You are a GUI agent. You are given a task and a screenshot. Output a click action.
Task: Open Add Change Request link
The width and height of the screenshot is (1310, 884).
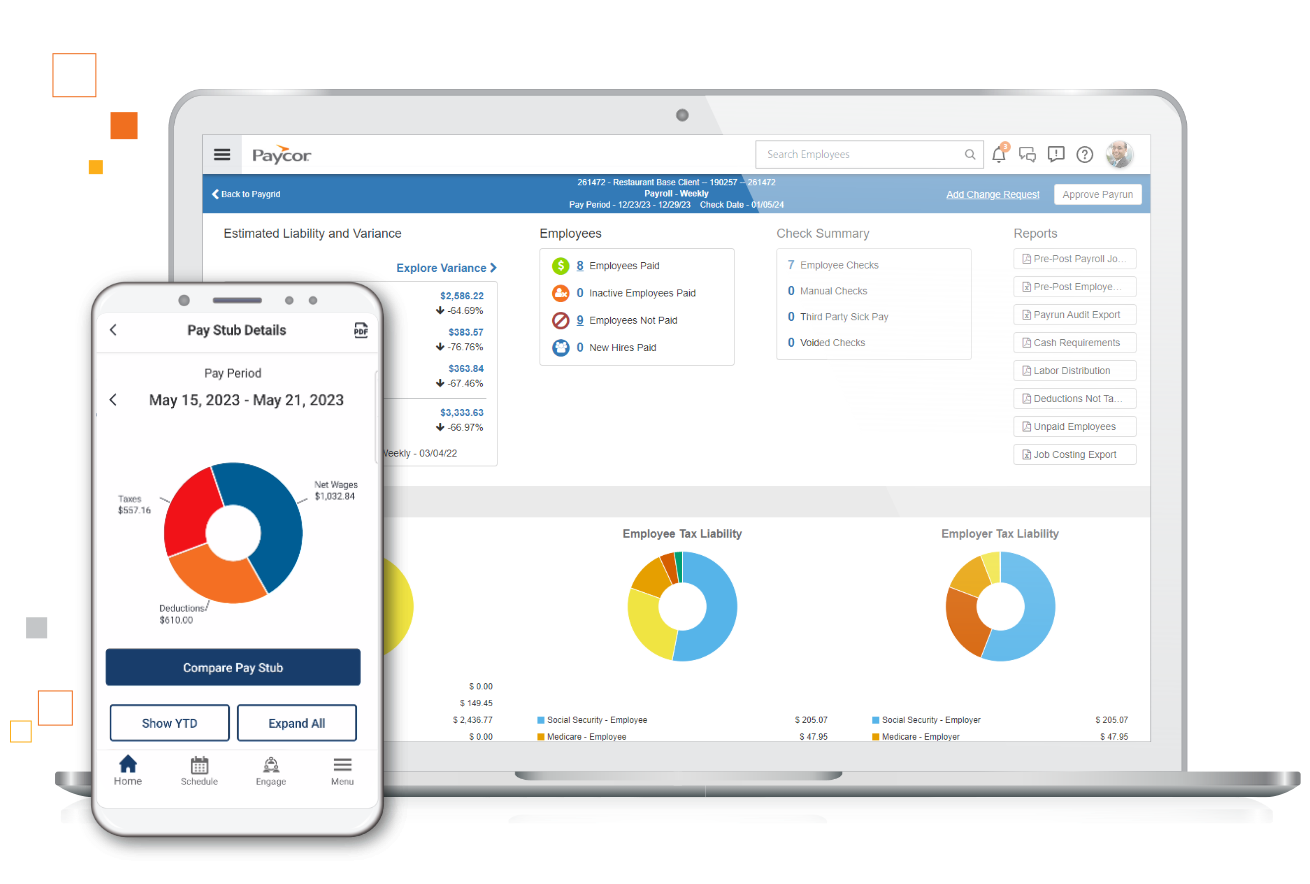[992, 195]
